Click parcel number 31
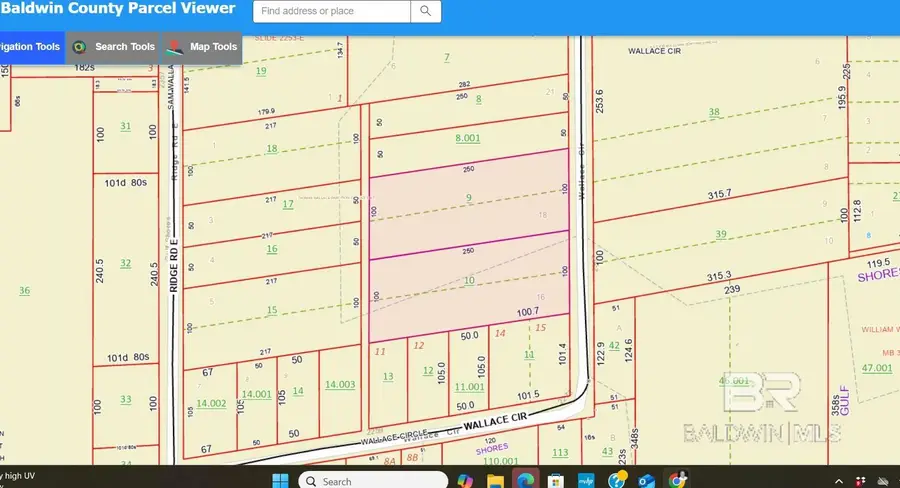The image size is (900, 488). point(125,126)
